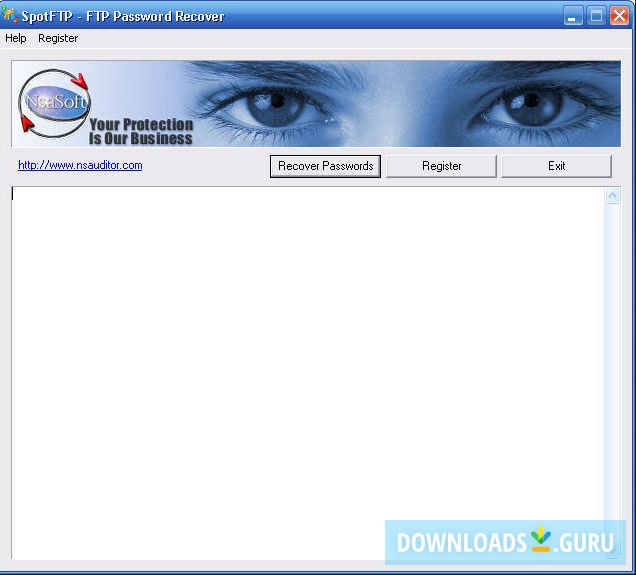Open the Register menu in menu bar
The height and width of the screenshot is (575, 636).
pyautogui.click(x=58, y=39)
